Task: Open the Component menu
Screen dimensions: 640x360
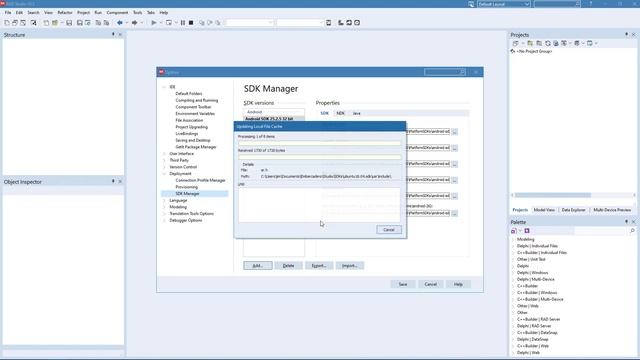Action: click(117, 13)
